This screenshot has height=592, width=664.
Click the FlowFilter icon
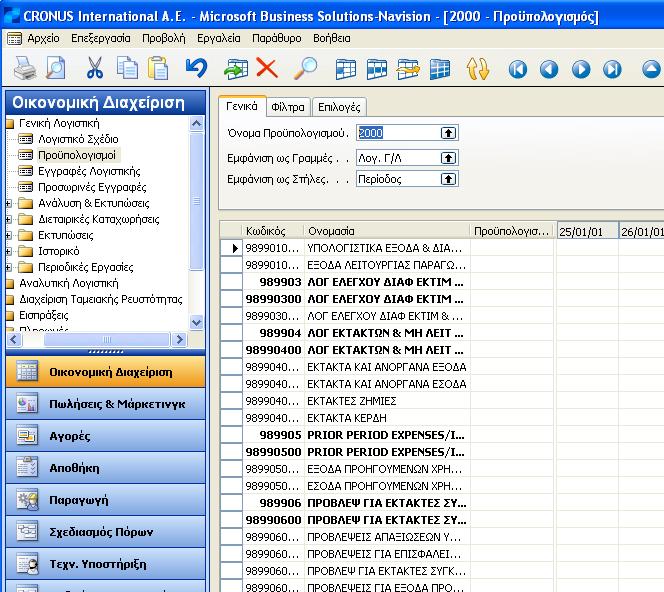(408, 69)
